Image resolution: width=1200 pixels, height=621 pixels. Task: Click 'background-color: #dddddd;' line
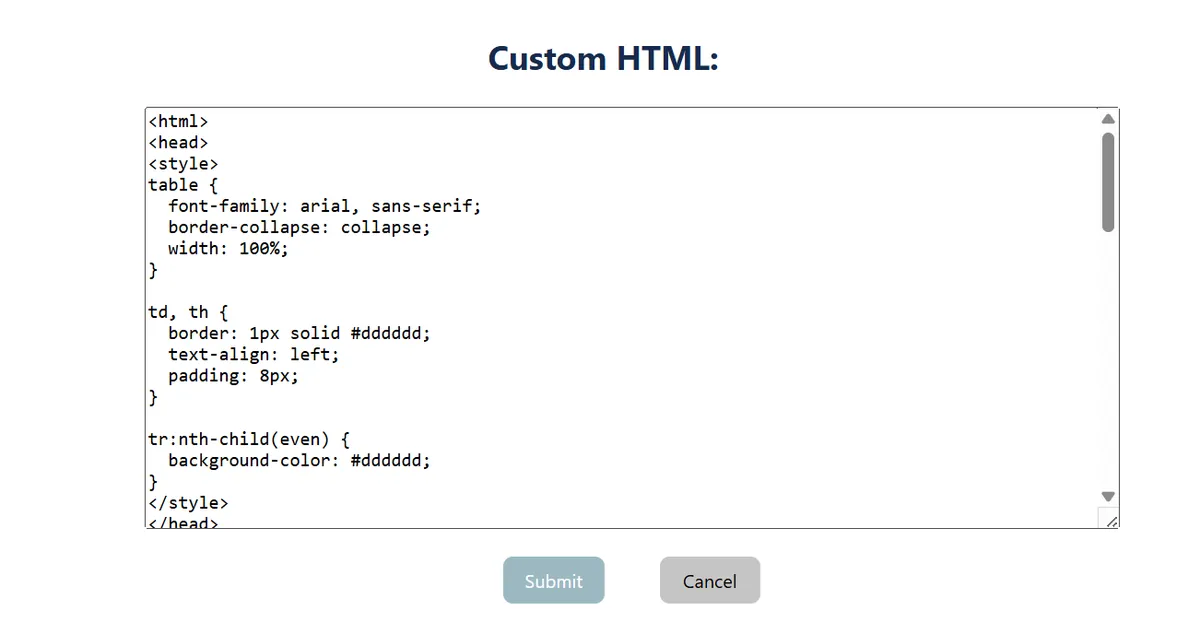tap(299, 460)
